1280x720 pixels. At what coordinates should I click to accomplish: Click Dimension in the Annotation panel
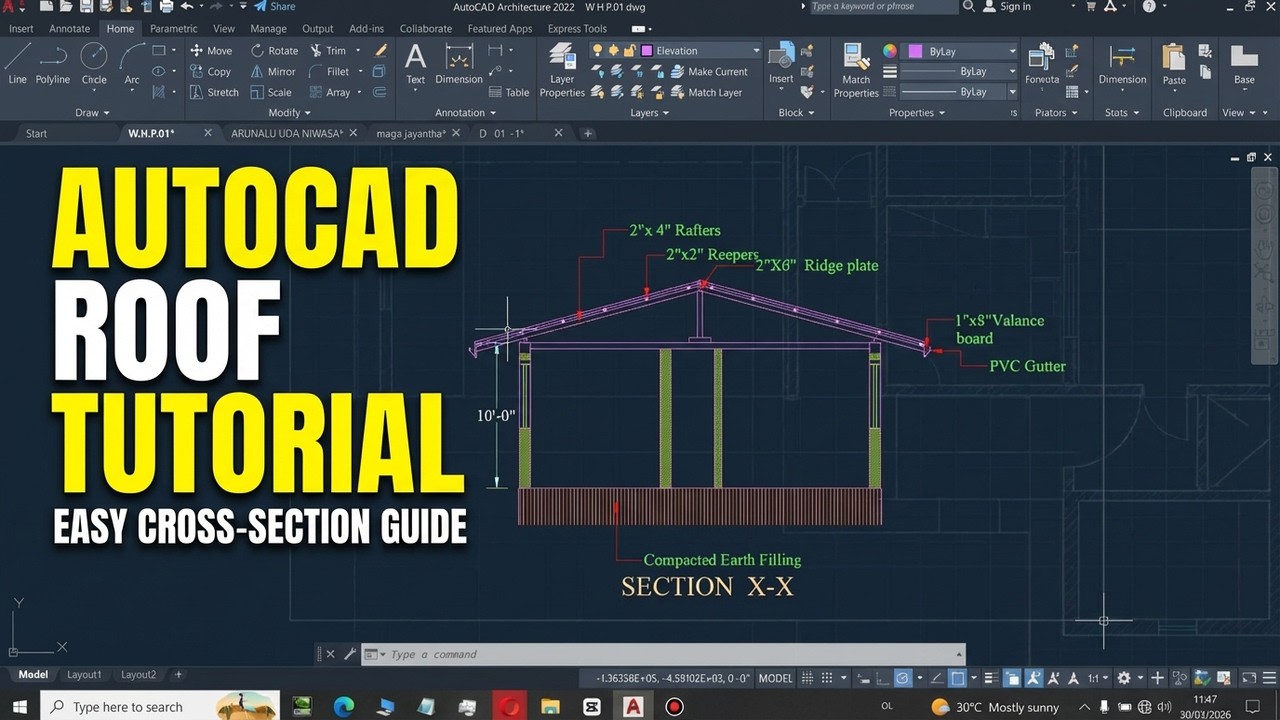(459, 64)
